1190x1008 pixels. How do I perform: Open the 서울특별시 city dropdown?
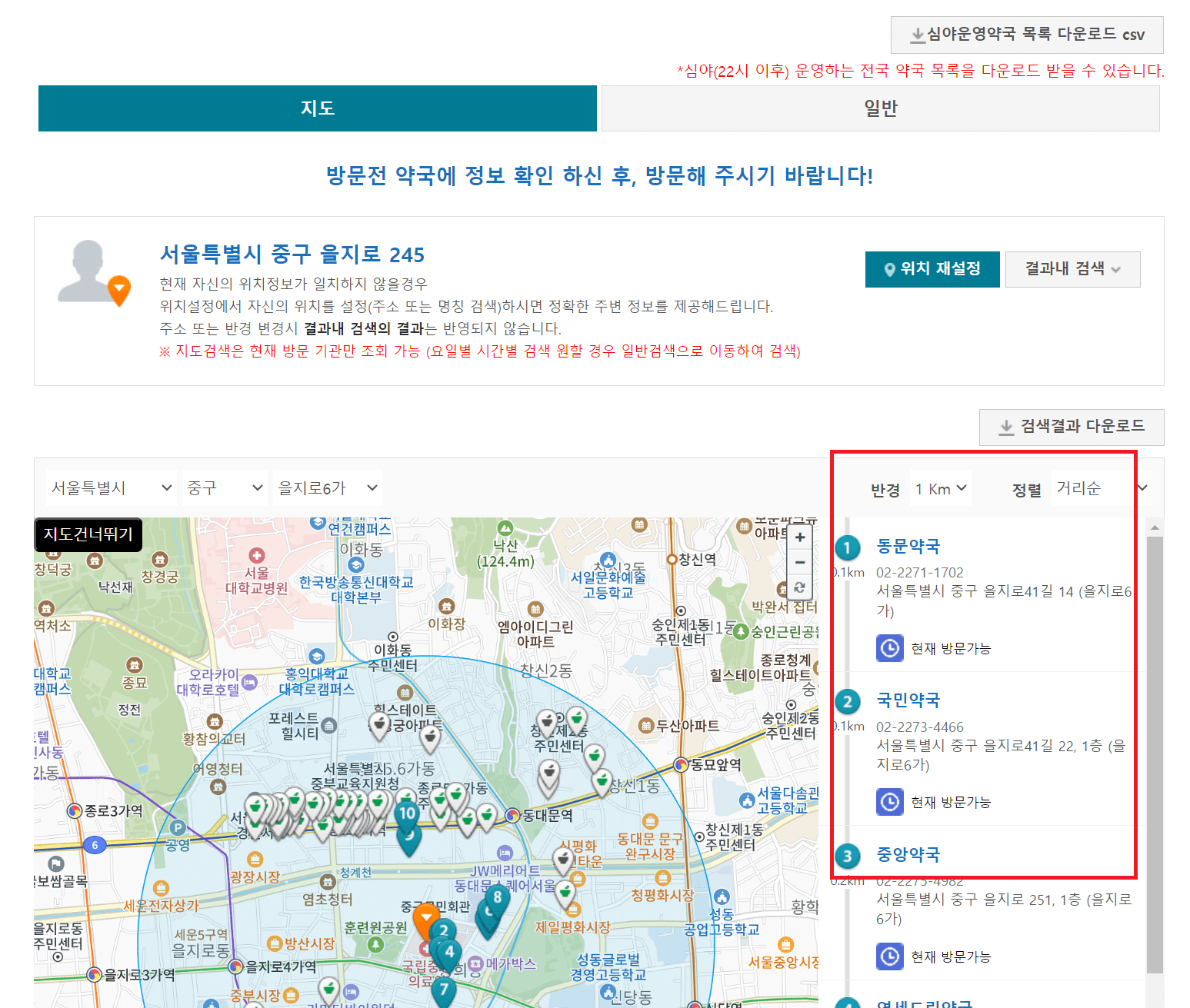[x=112, y=487]
